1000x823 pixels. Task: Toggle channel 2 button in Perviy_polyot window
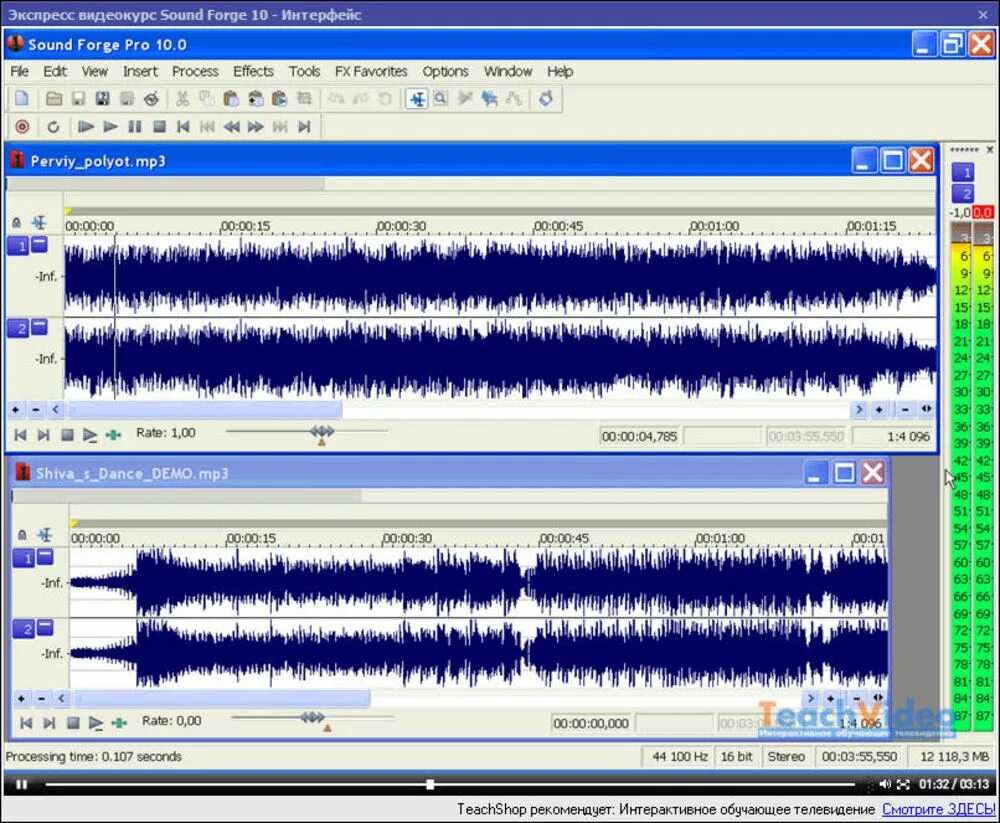(x=18, y=329)
